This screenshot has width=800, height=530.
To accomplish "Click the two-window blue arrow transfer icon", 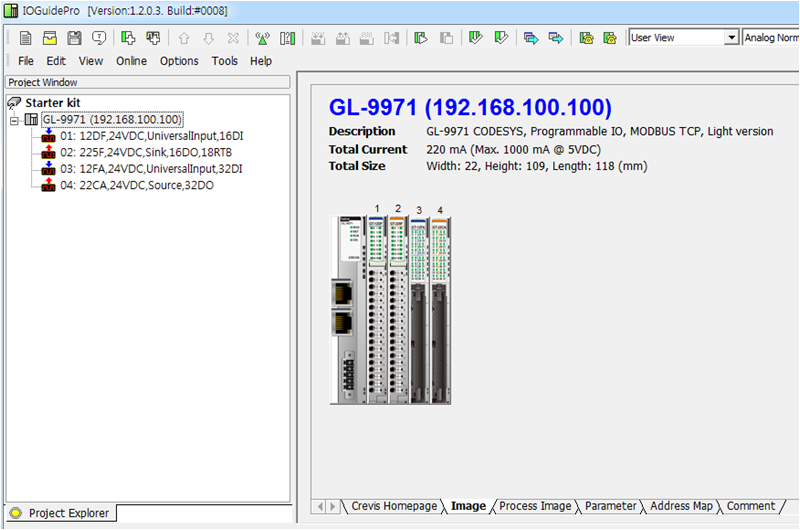I will (556, 38).
